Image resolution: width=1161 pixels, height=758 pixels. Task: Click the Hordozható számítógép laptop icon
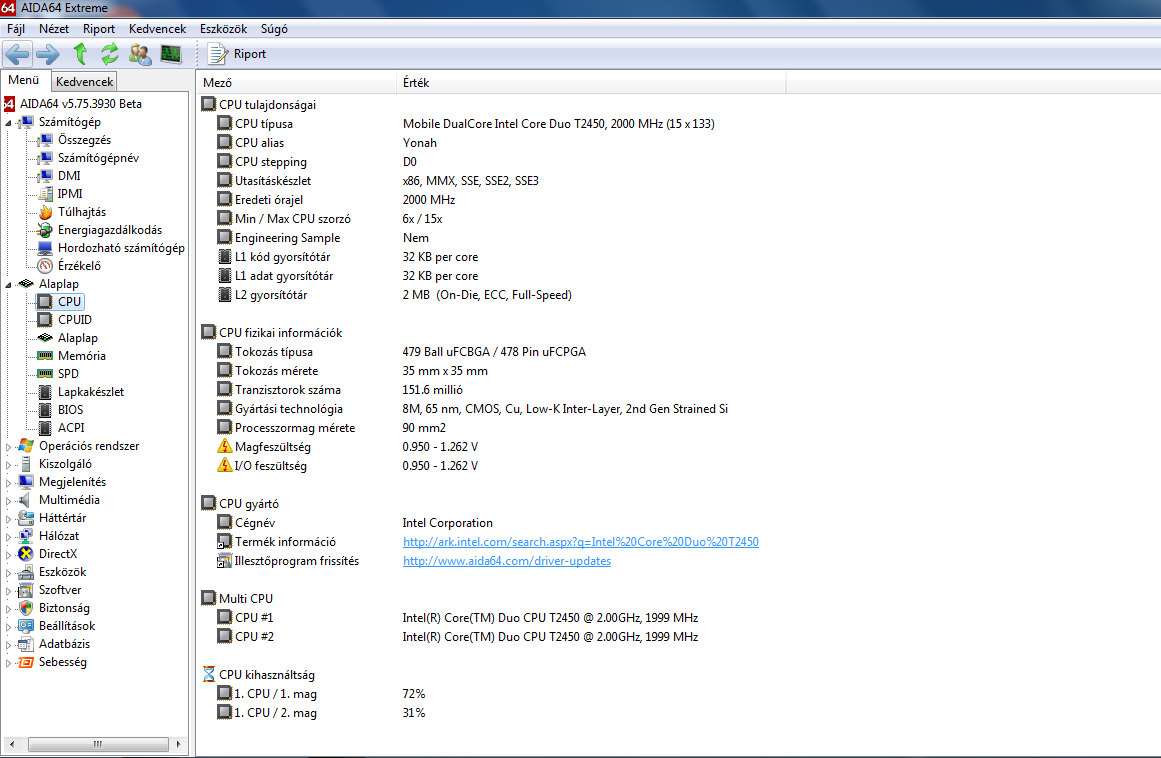coord(45,248)
